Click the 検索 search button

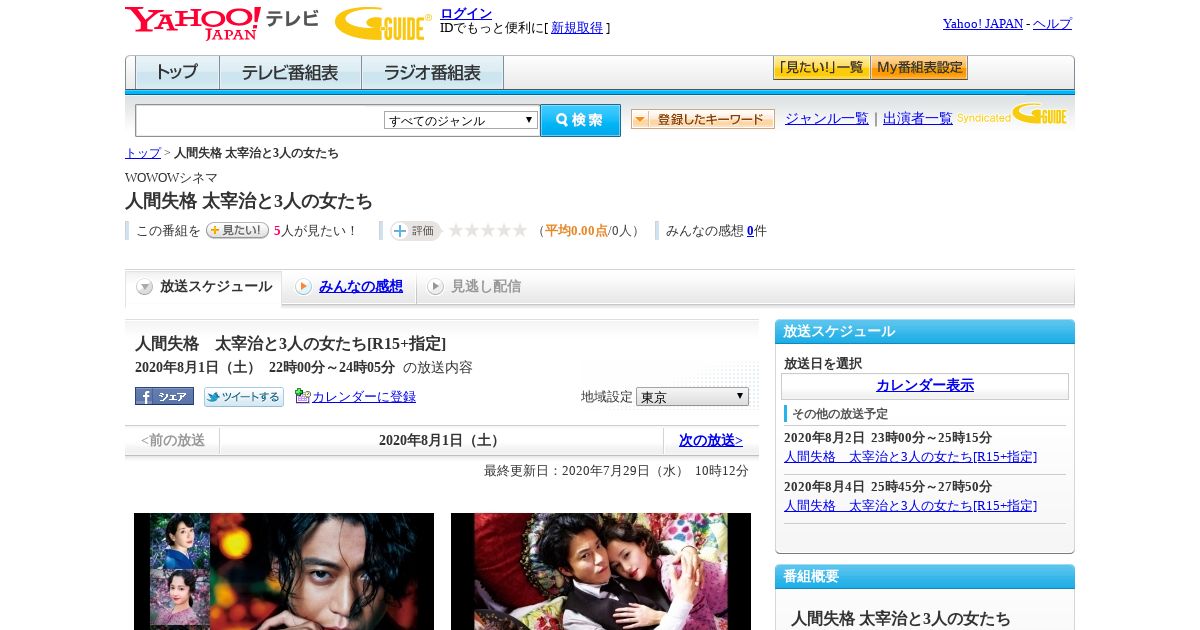[580, 120]
